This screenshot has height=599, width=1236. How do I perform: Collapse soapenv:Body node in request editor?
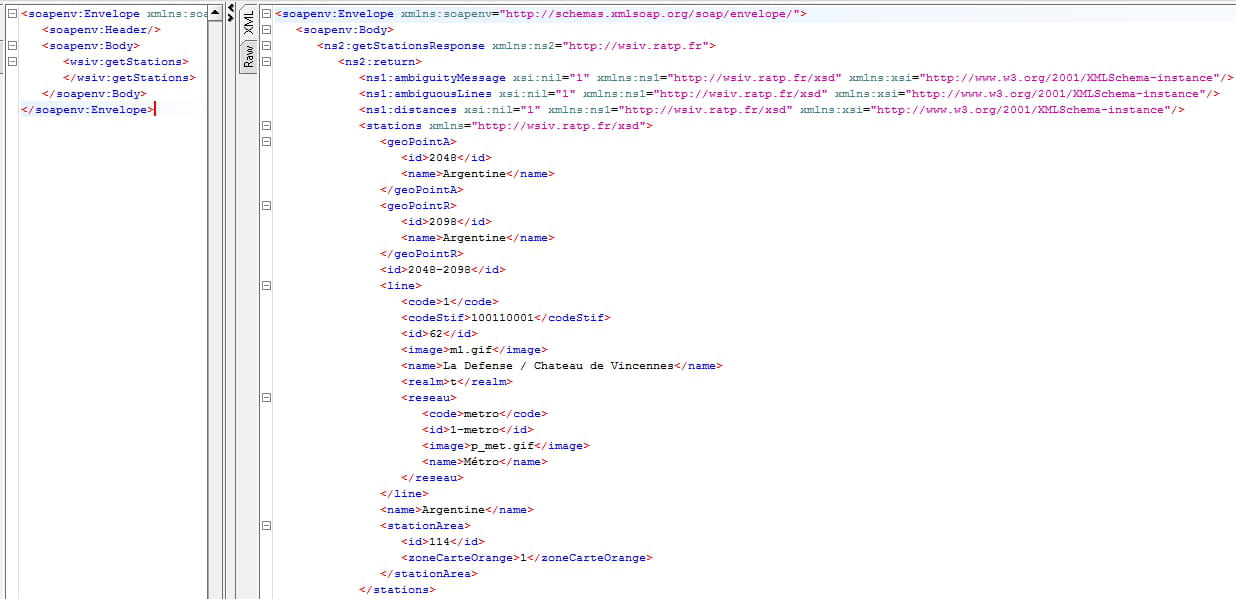click(x=12, y=46)
